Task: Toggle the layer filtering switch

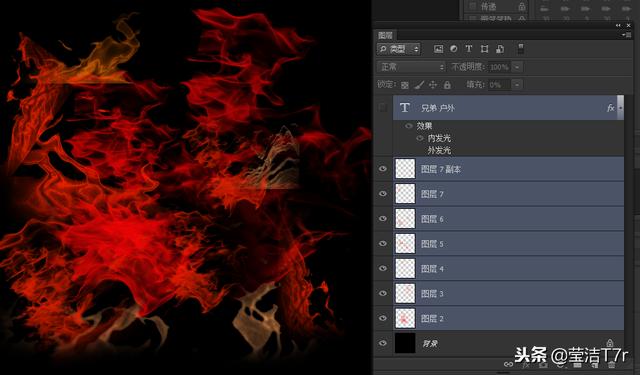Action: (521, 49)
